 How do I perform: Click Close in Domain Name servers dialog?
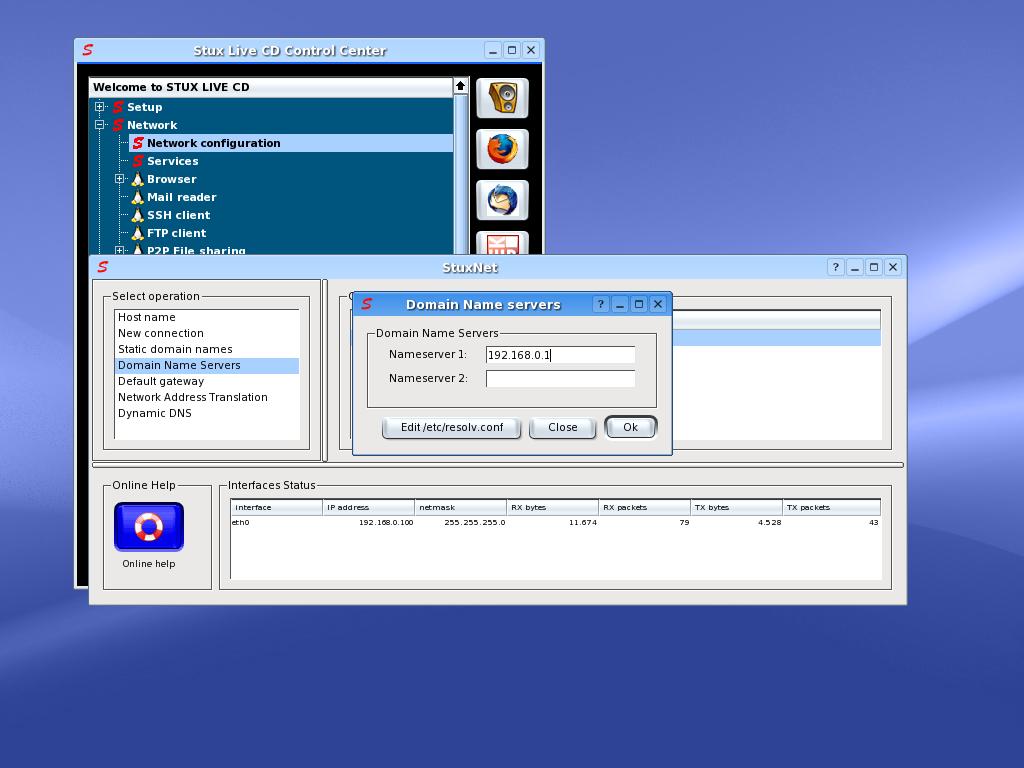pos(562,428)
